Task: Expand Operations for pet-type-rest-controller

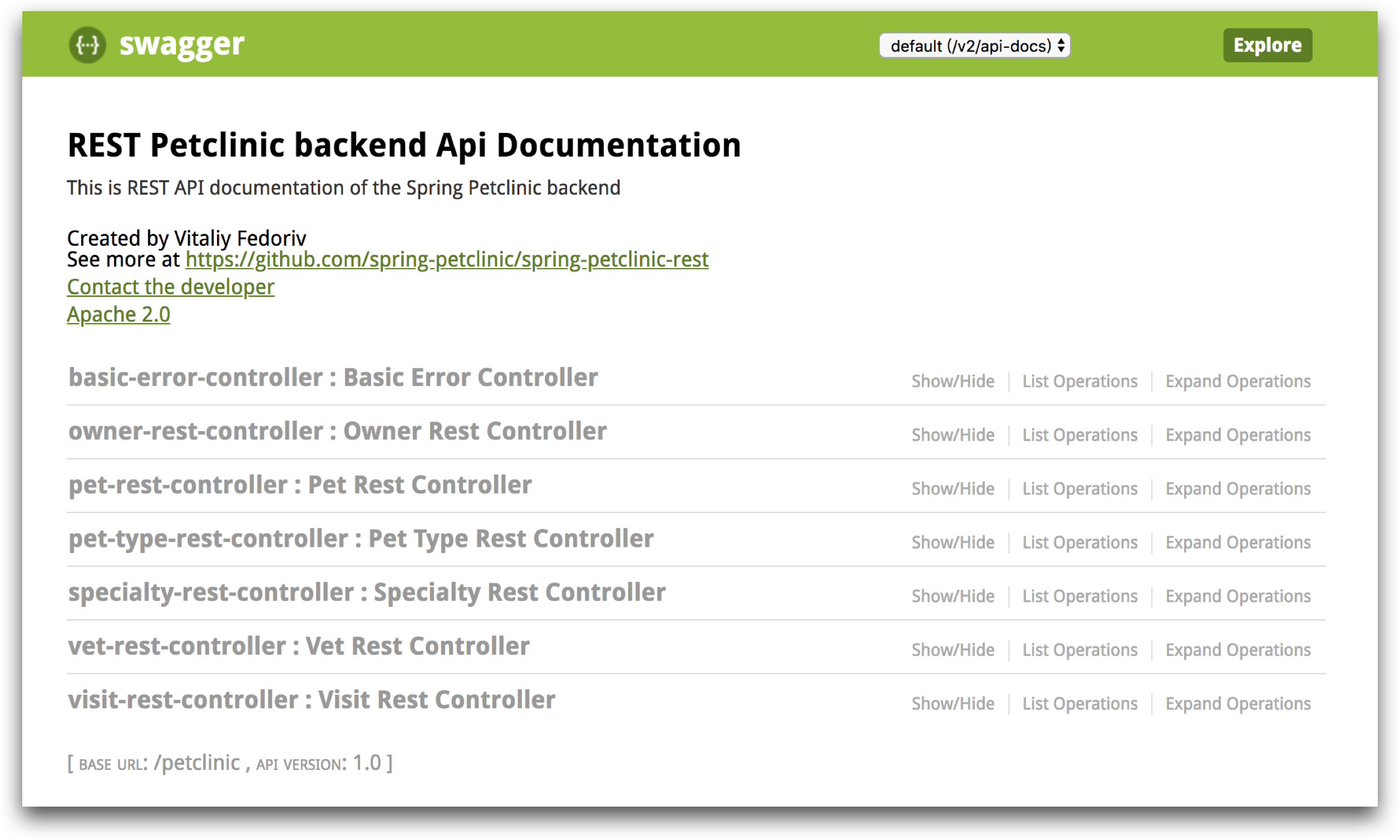Action: (x=1238, y=542)
